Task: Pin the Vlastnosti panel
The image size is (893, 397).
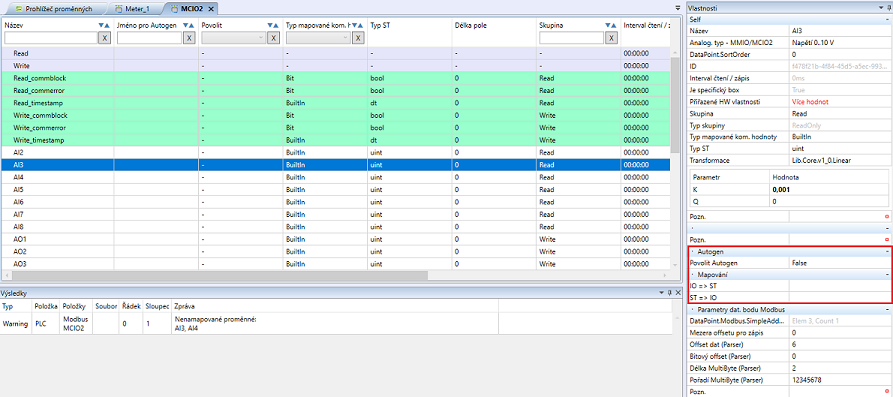Action: tap(888, 8)
